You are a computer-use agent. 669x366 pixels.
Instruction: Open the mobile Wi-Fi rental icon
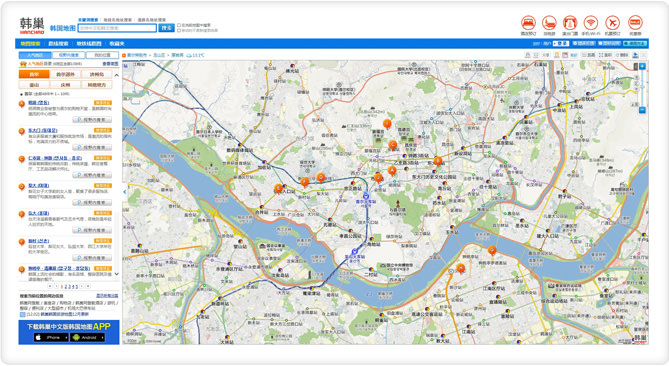(591, 23)
